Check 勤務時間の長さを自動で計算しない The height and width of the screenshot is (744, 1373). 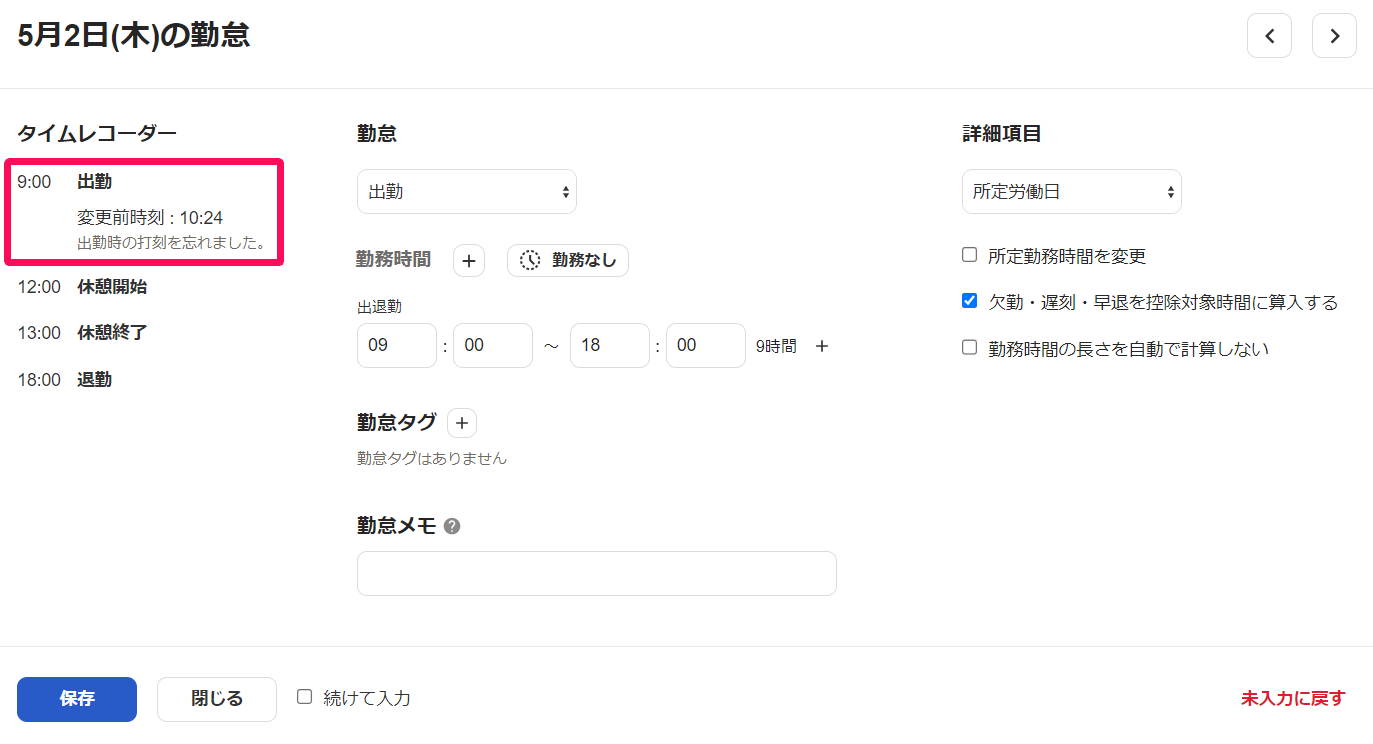coord(969,348)
